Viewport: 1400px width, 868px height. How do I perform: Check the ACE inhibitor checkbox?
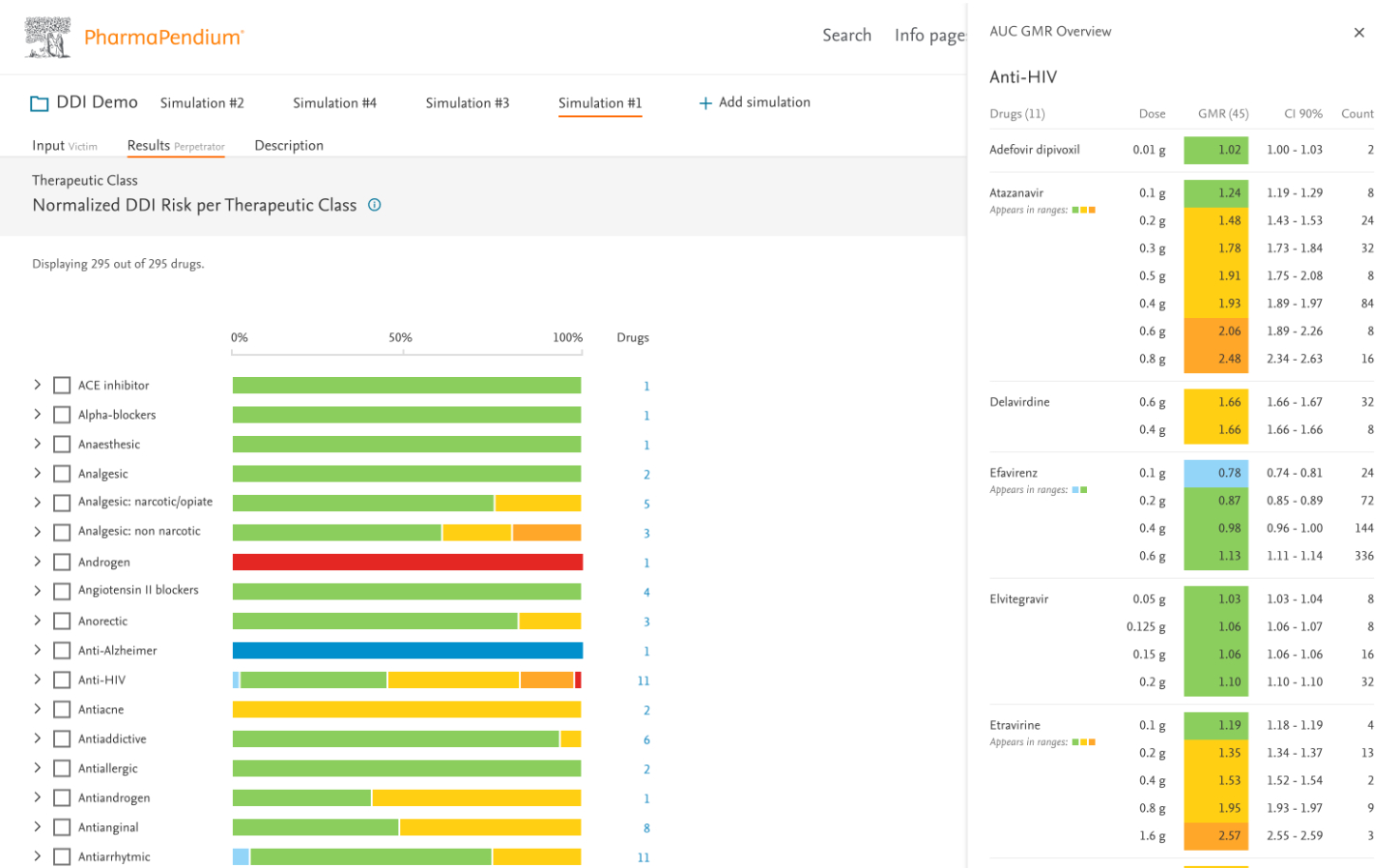(x=62, y=386)
